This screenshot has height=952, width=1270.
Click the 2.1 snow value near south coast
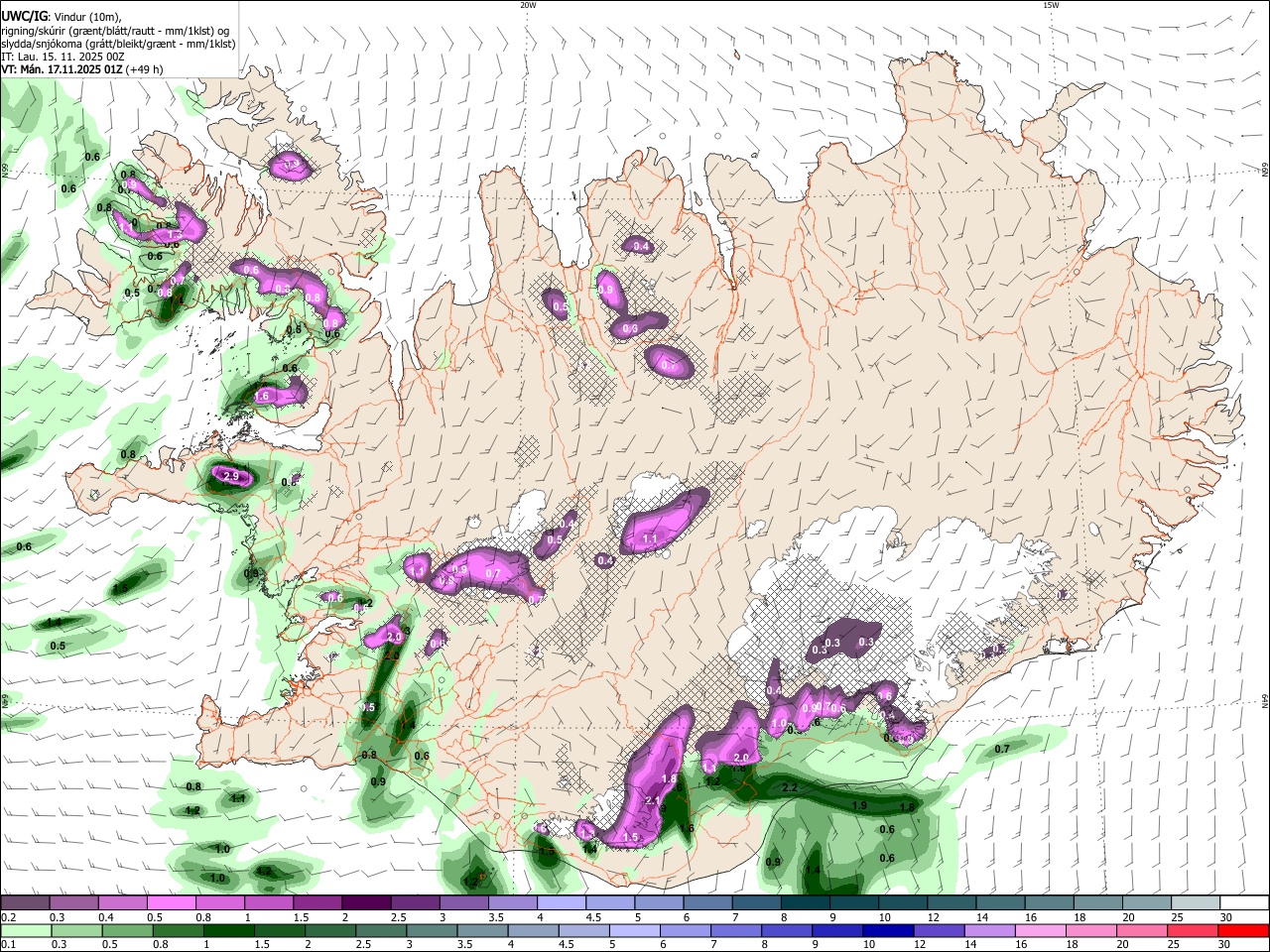point(652,800)
